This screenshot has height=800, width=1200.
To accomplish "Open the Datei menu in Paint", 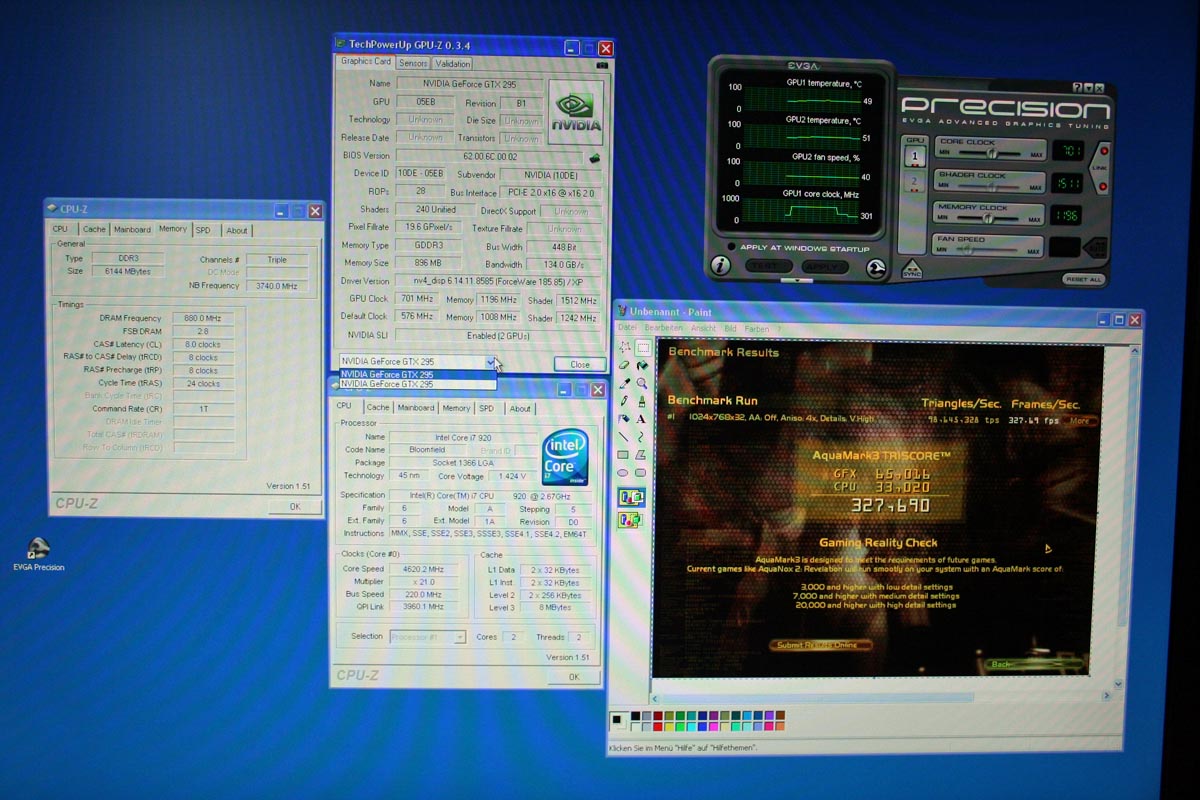I will click(627, 328).
